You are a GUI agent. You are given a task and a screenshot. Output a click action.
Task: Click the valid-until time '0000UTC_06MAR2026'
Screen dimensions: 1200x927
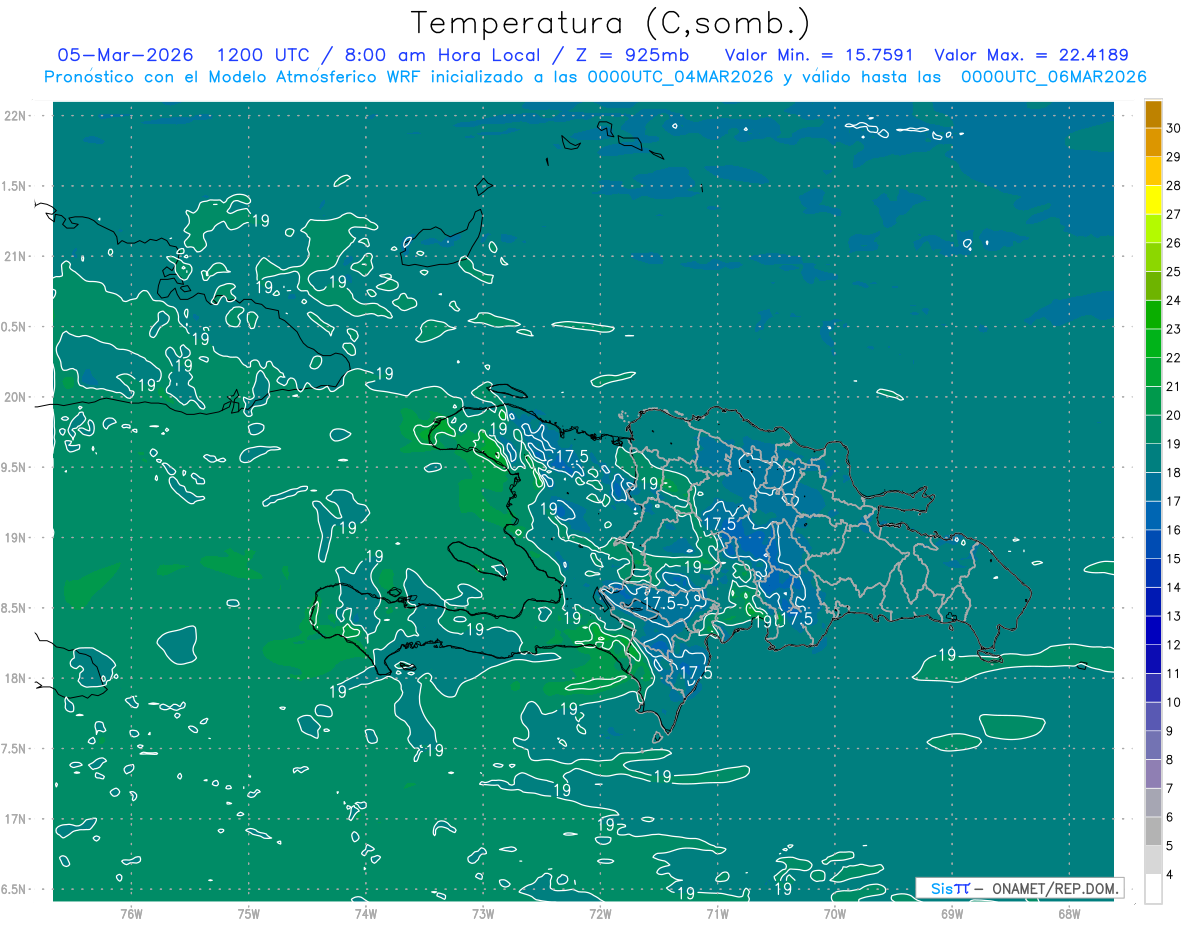pyautogui.click(x=1053, y=77)
